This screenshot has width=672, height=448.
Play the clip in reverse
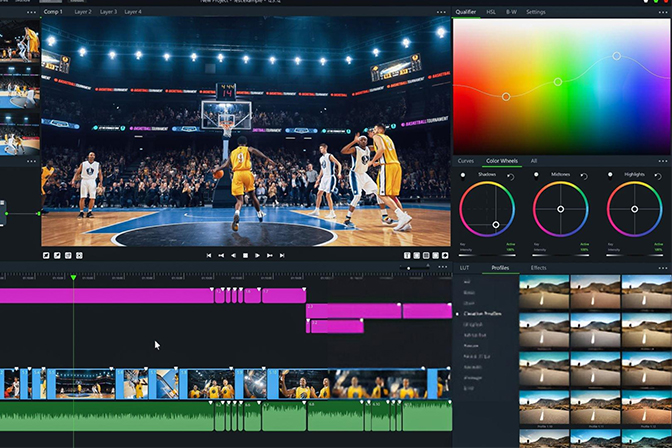pyautogui.click(x=234, y=256)
